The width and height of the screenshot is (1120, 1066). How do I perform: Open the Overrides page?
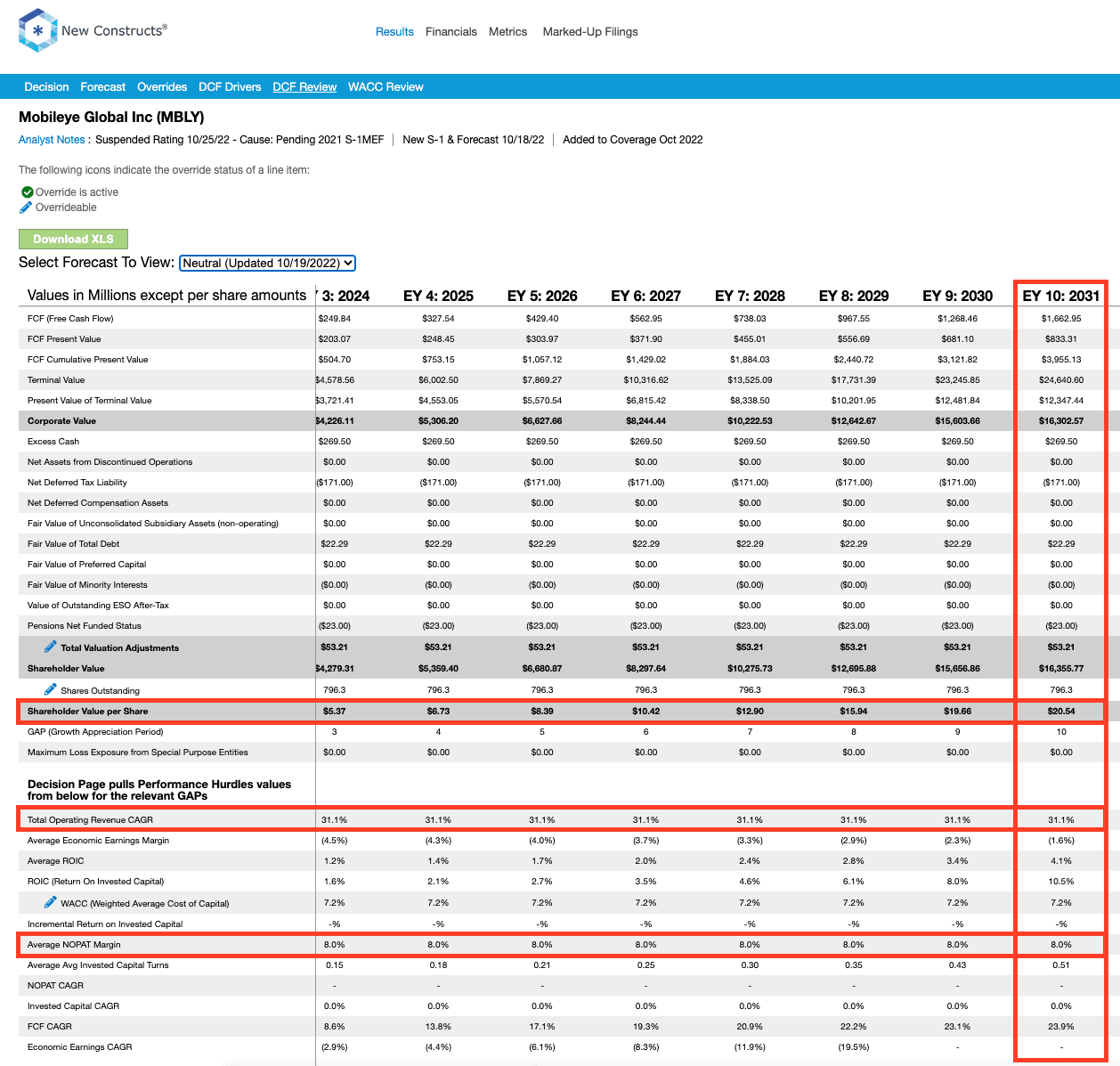[162, 87]
